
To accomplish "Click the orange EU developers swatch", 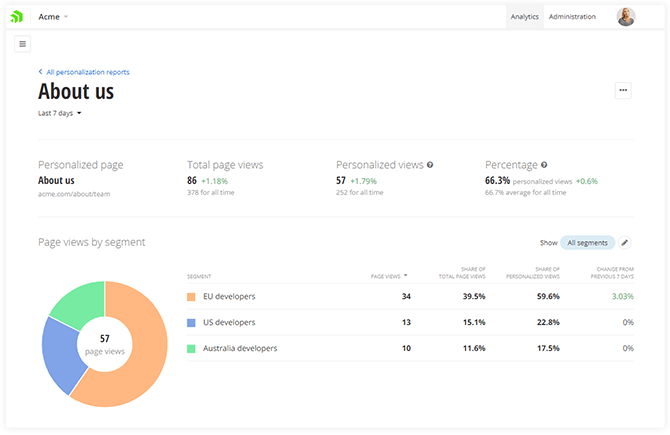I will 192,296.
